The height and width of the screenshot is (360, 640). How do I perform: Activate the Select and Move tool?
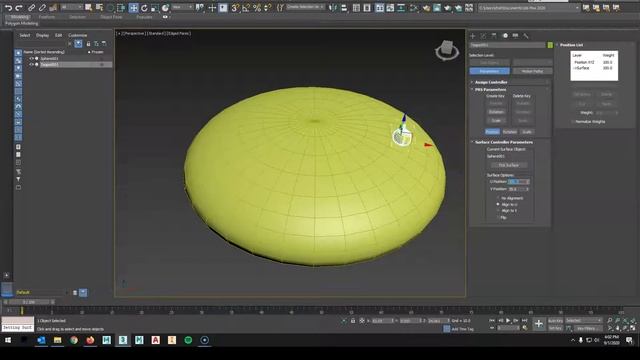coord(133,7)
